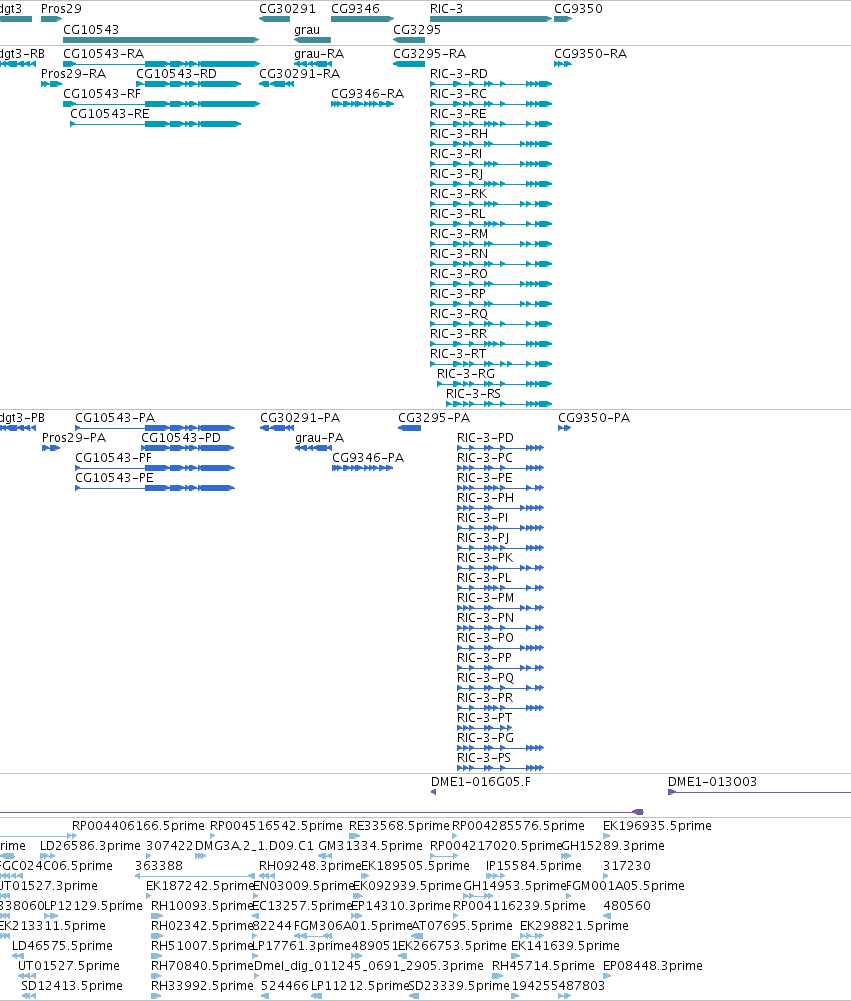This screenshot has width=851, height=1001.
Task: Select transcript CG9346-RA
Action: point(368,94)
